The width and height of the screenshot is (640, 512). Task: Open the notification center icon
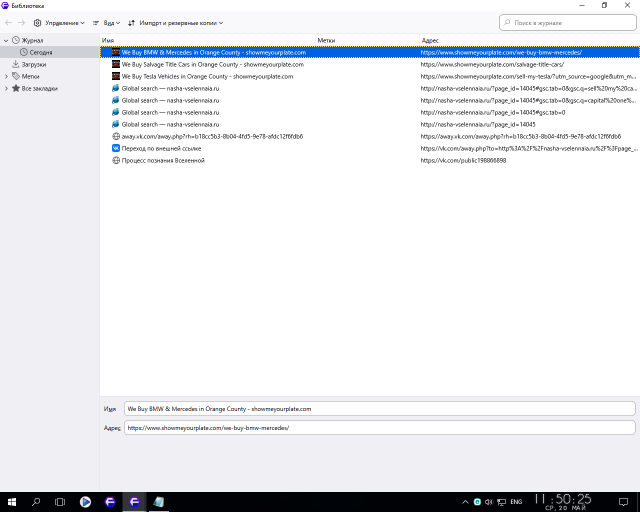(623, 502)
